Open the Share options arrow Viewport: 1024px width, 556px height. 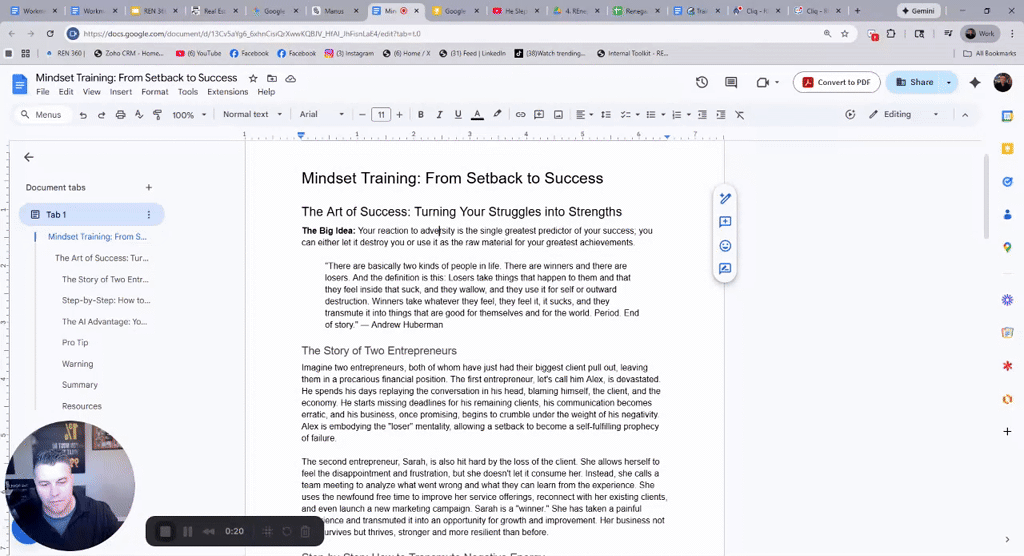(x=949, y=82)
